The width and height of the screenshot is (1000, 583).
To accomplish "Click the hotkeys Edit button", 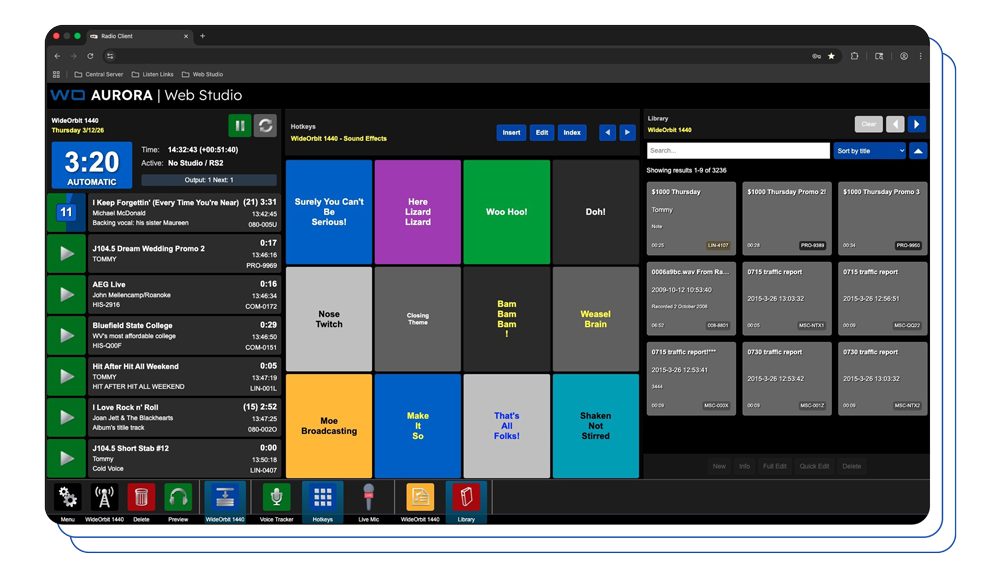I will 541,133.
